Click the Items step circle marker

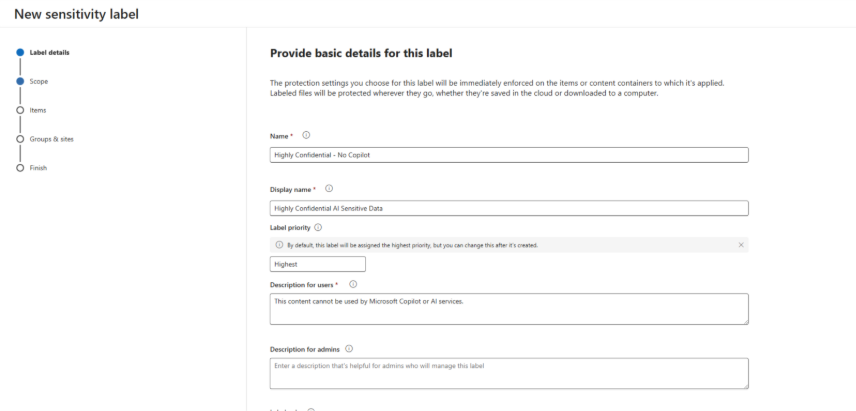[x=19, y=110]
